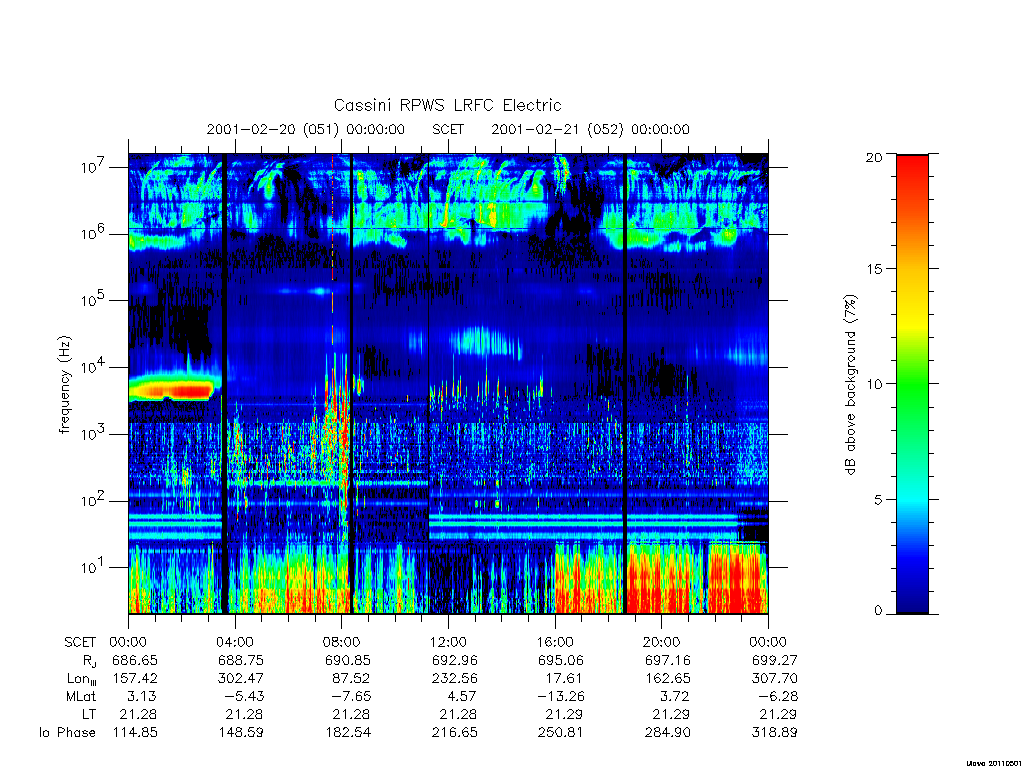Click the MLat value '-6.28'

pyautogui.click(x=776, y=697)
